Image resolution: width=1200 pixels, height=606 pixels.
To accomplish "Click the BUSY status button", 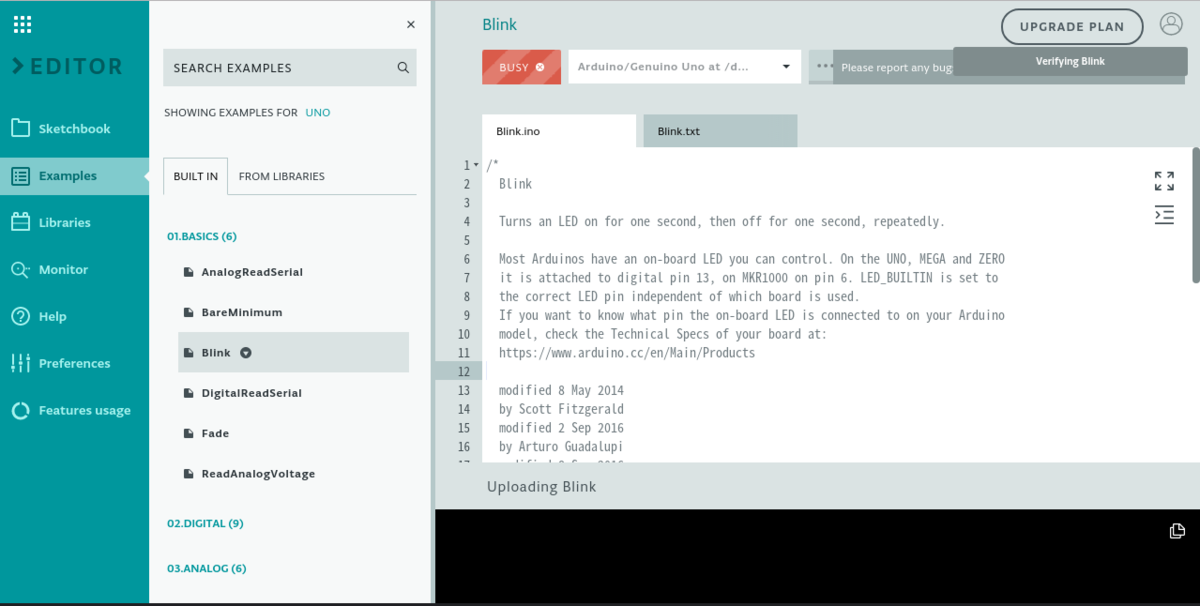I will pyautogui.click(x=521, y=67).
